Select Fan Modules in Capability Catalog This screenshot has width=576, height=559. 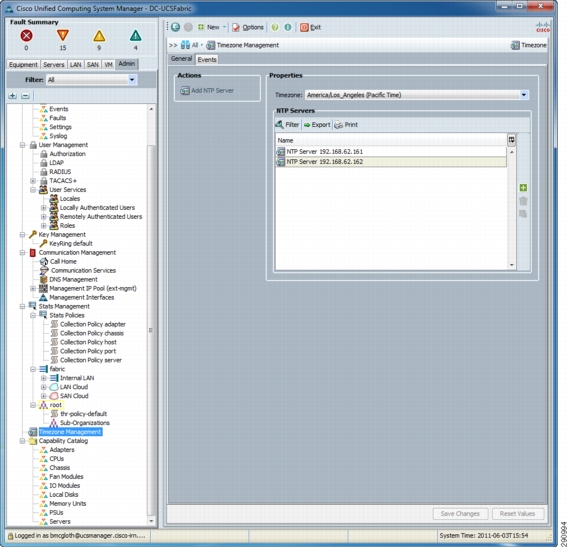[66, 477]
